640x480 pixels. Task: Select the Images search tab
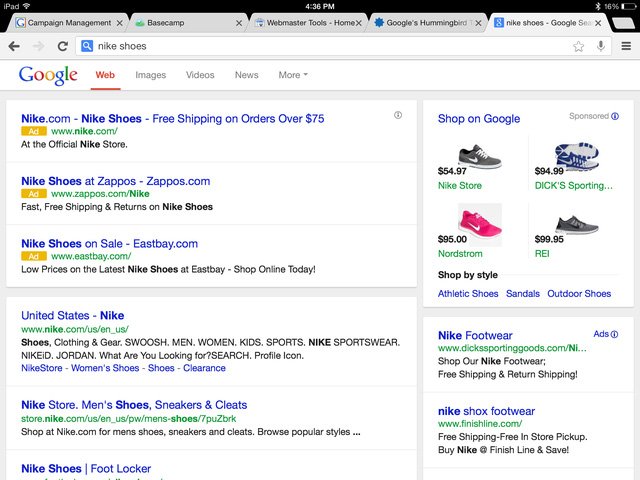pyautogui.click(x=151, y=75)
